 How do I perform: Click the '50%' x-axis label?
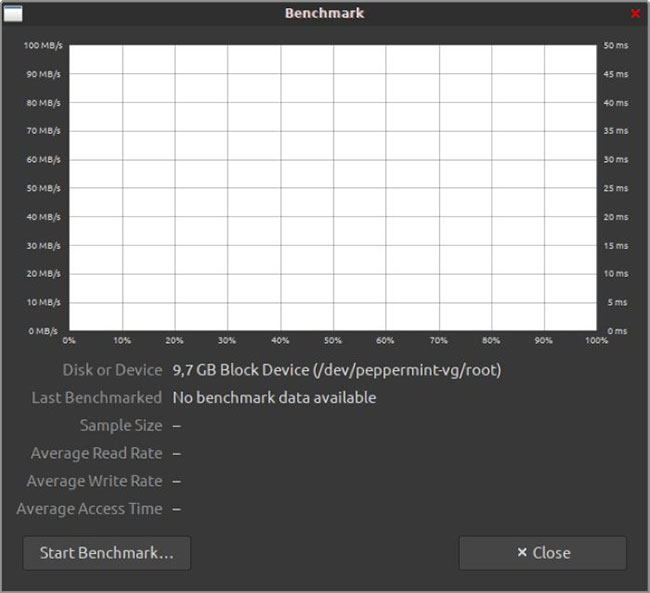coord(333,340)
